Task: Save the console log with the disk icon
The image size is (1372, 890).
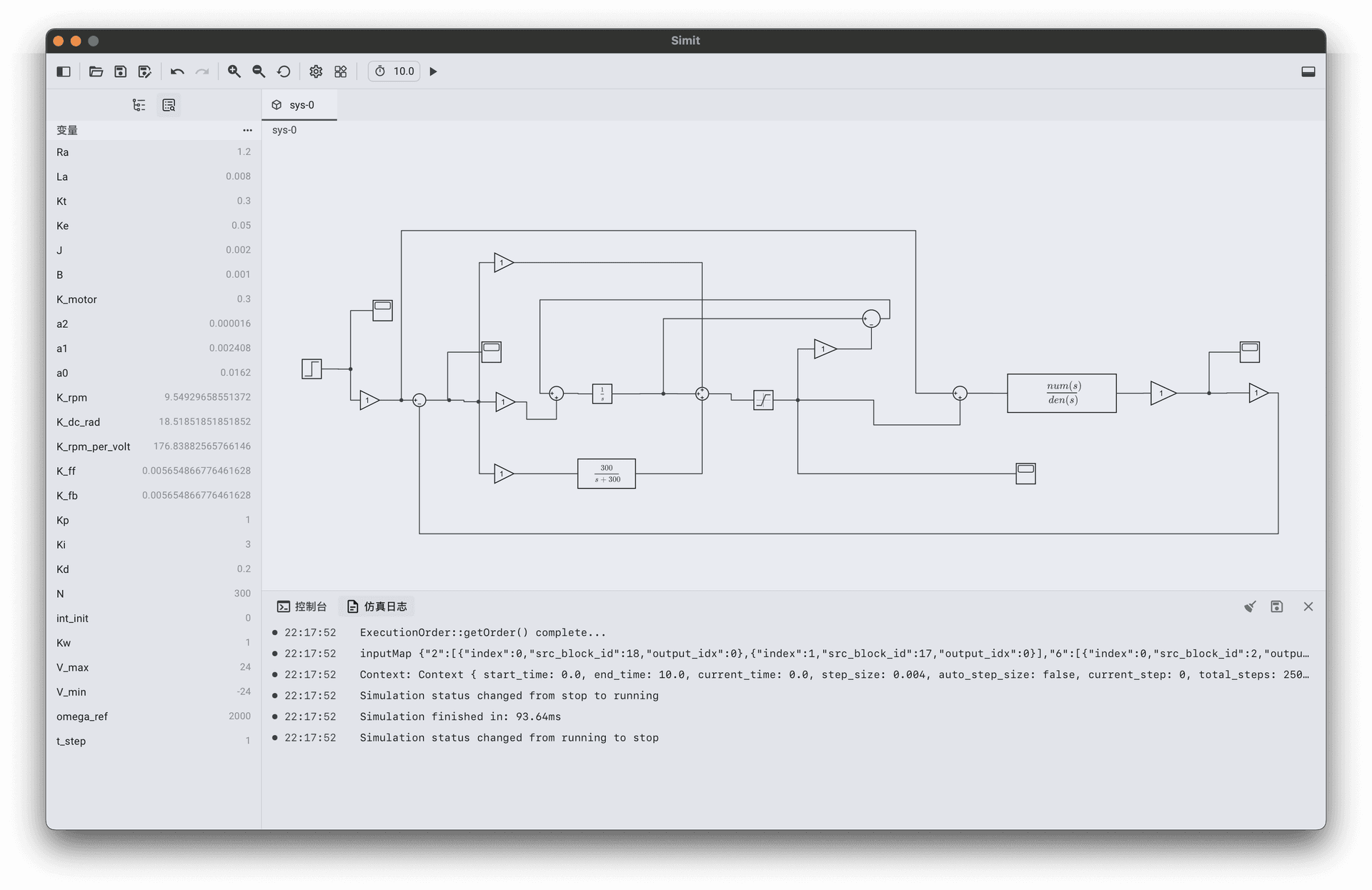Action: (1277, 606)
